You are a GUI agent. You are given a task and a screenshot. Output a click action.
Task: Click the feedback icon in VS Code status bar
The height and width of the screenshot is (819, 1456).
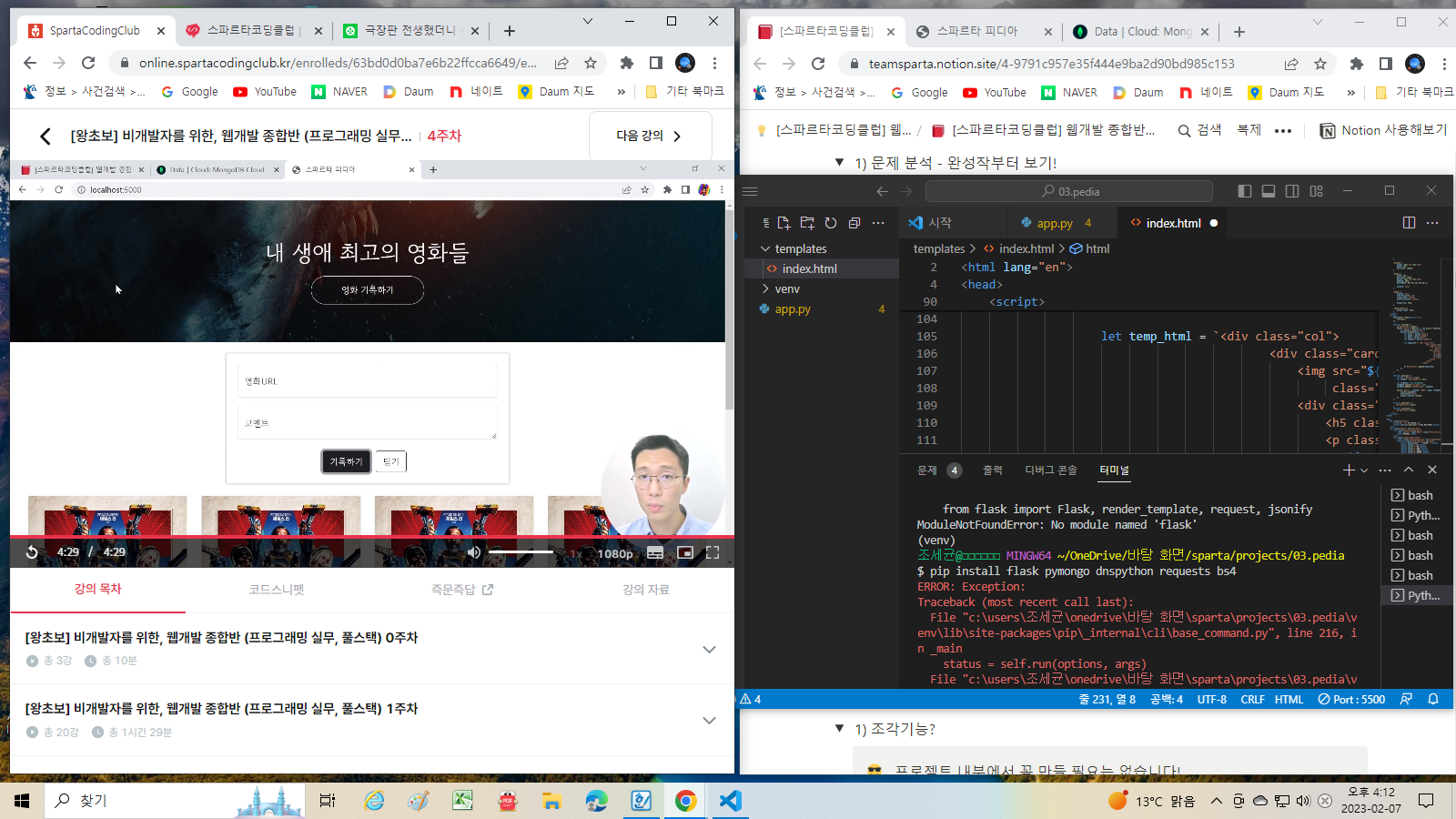point(1407,700)
